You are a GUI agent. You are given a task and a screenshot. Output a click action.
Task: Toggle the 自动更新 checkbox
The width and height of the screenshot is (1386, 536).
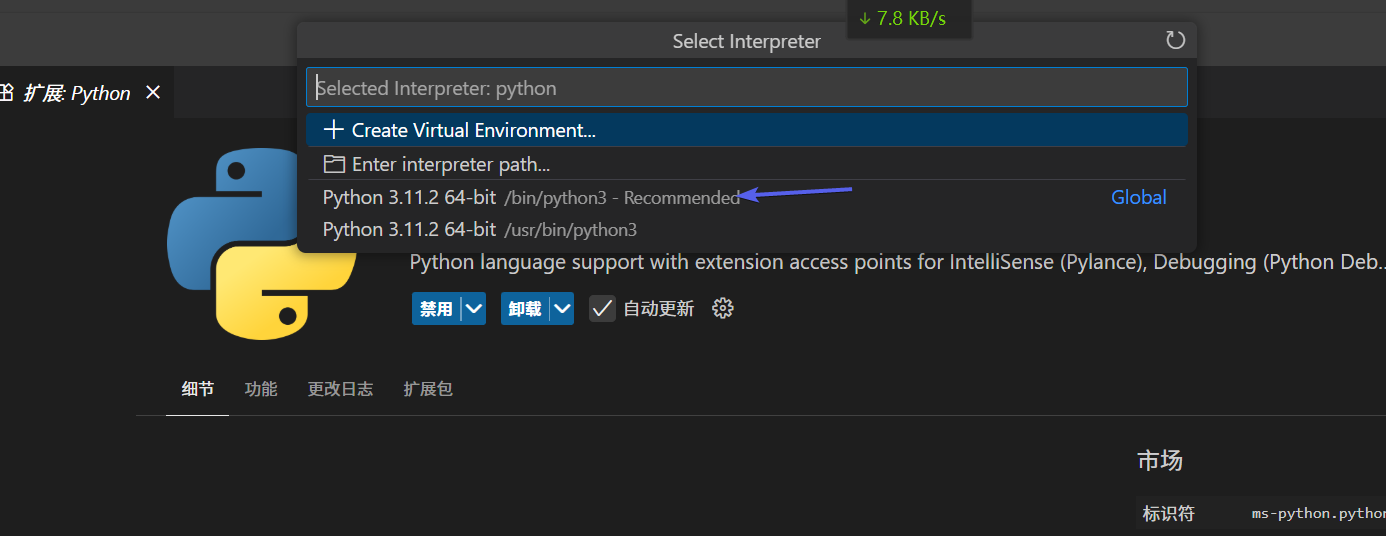(602, 308)
